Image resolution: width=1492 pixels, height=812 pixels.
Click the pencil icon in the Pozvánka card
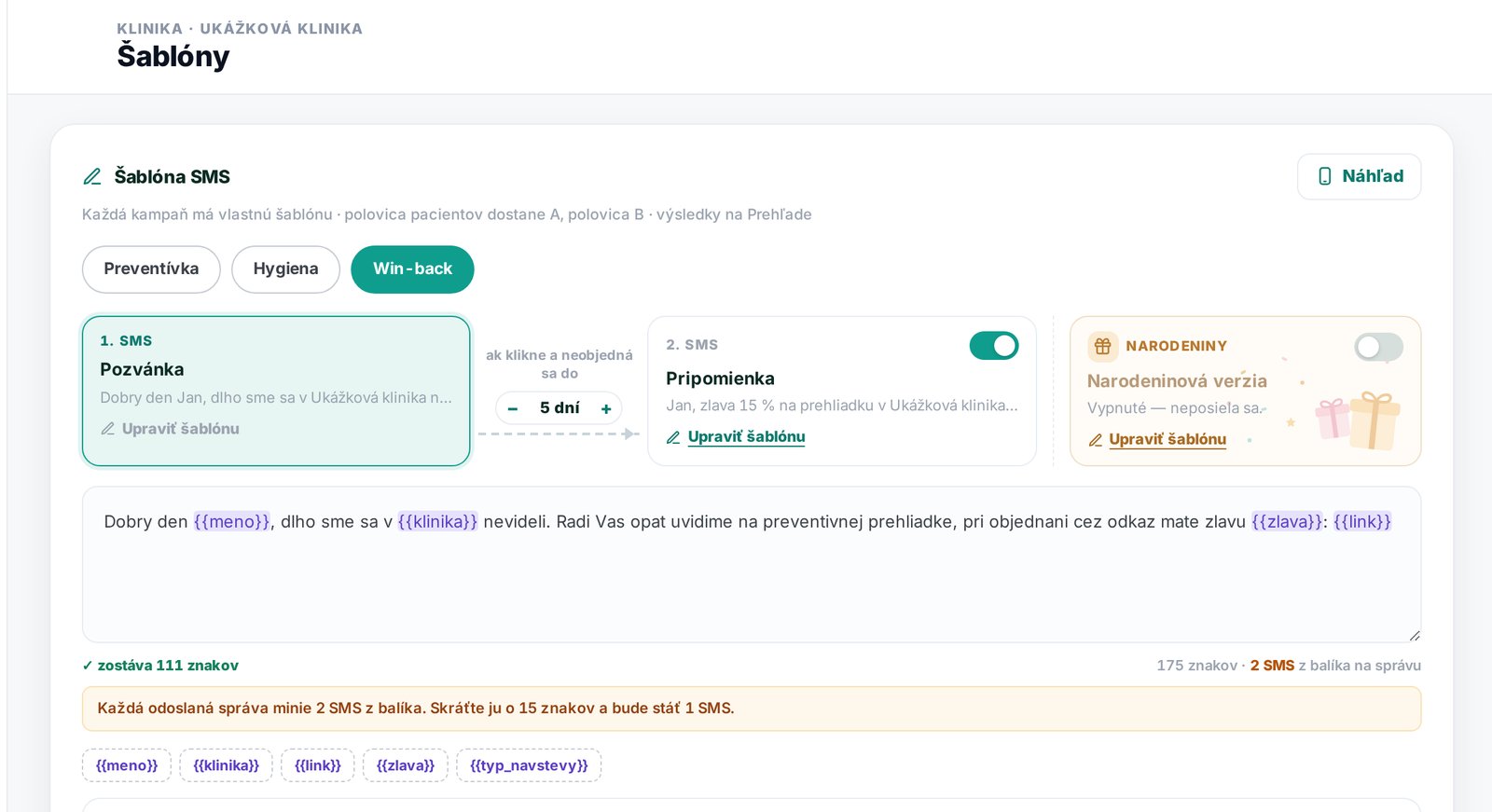(108, 429)
